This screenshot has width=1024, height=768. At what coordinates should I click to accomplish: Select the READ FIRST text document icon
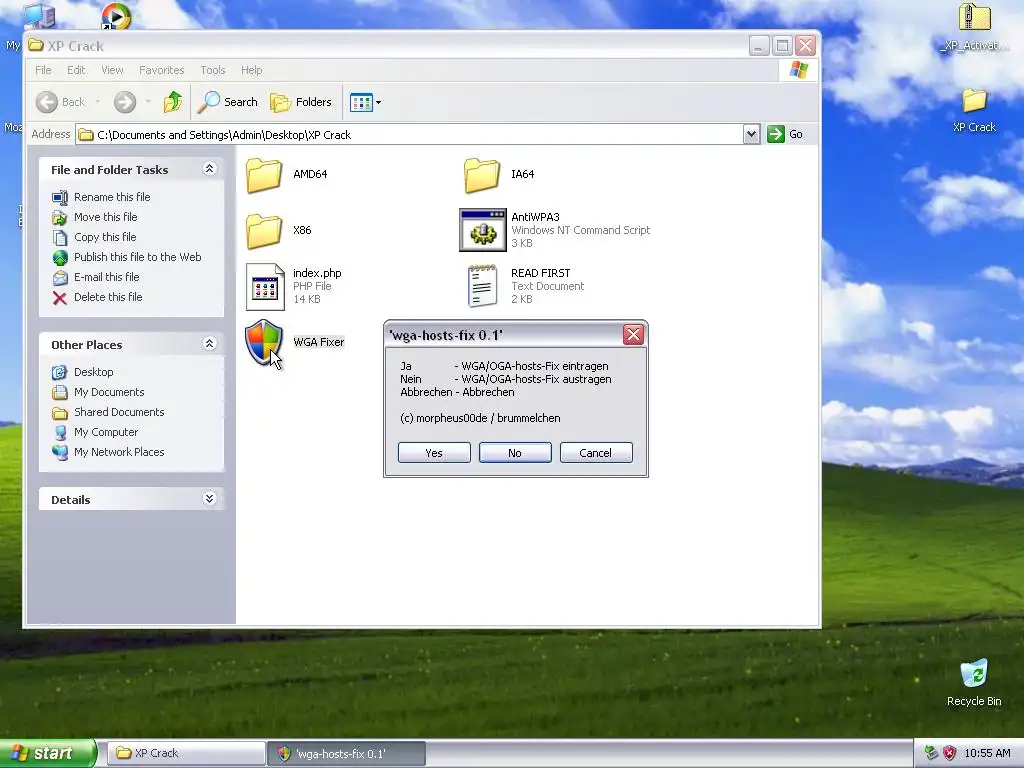click(483, 286)
